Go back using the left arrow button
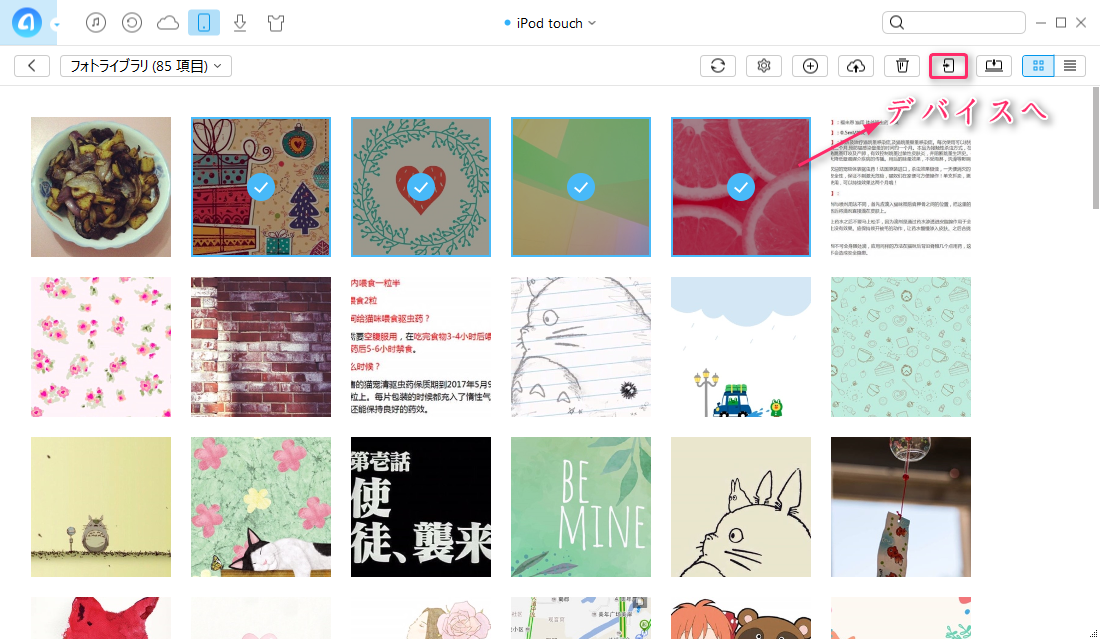 coord(32,65)
